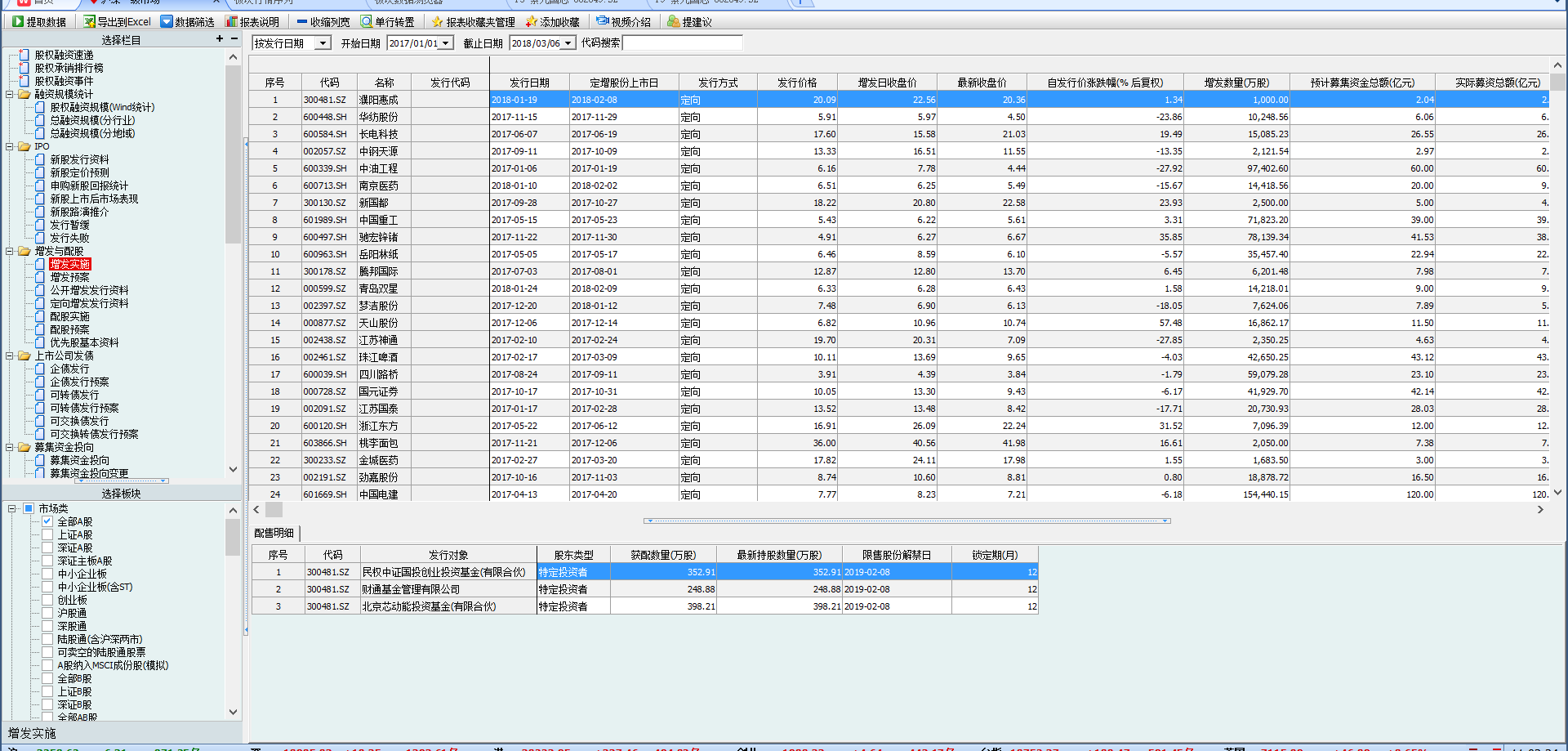Click the 选择栏目 tree vertical scrollbar
This screenshot has height=751, width=1568.
click(x=233, y=154)
